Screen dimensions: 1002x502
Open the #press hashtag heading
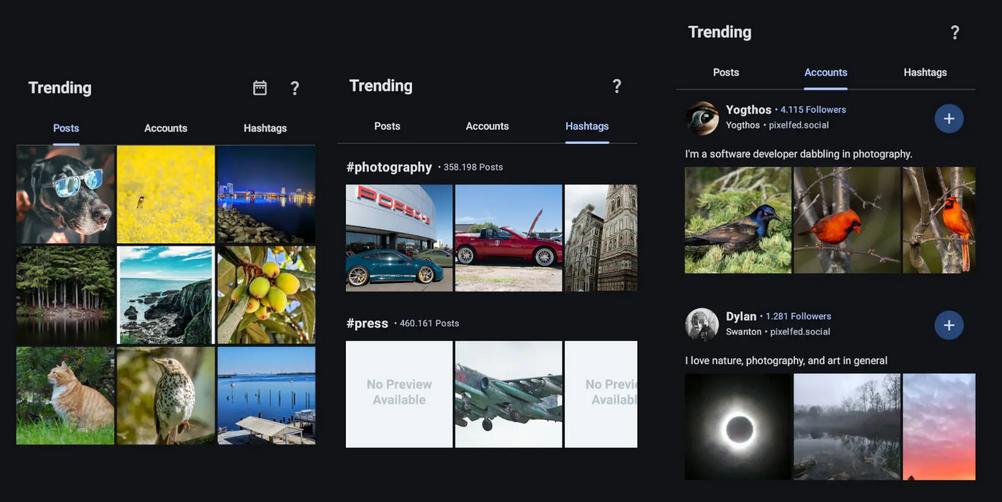[x=367, y=323]
